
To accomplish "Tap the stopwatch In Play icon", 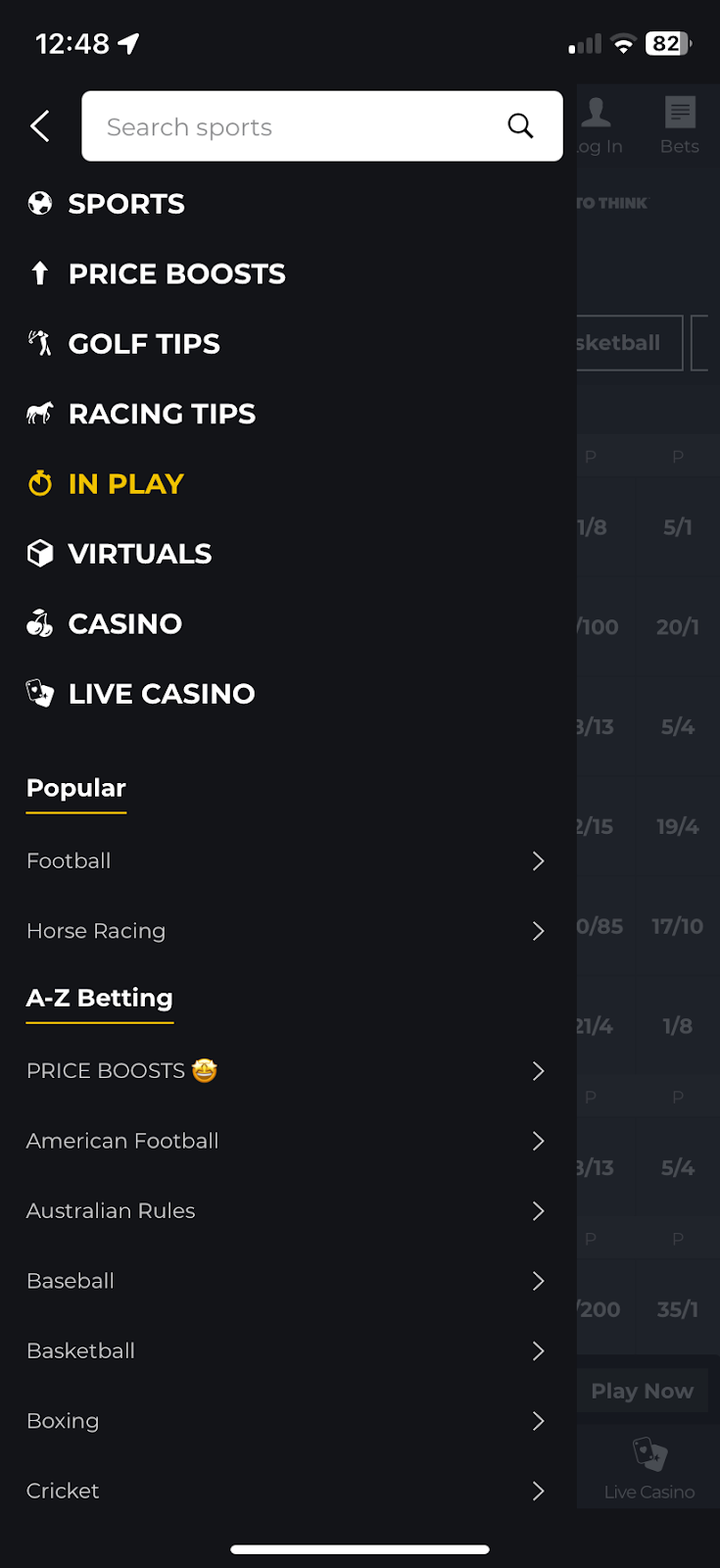I will click(40, 484).
